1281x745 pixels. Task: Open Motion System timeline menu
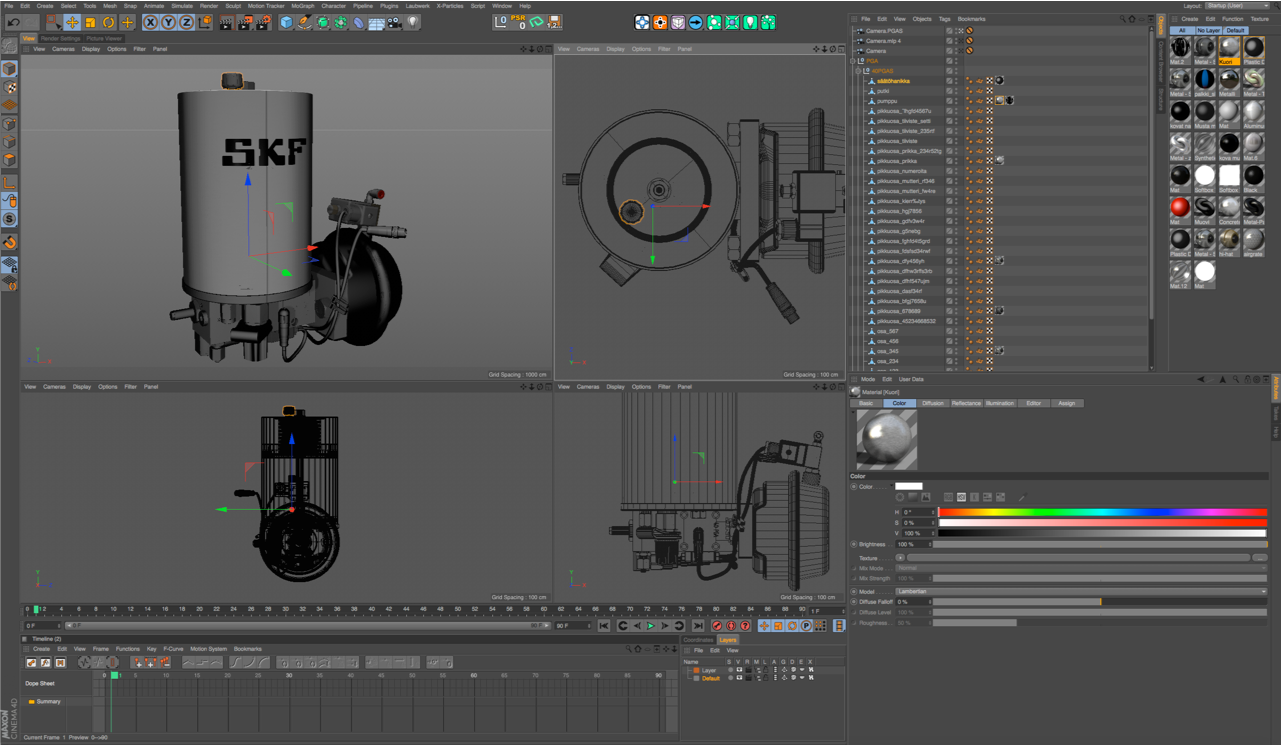click(x=209, y=649)
